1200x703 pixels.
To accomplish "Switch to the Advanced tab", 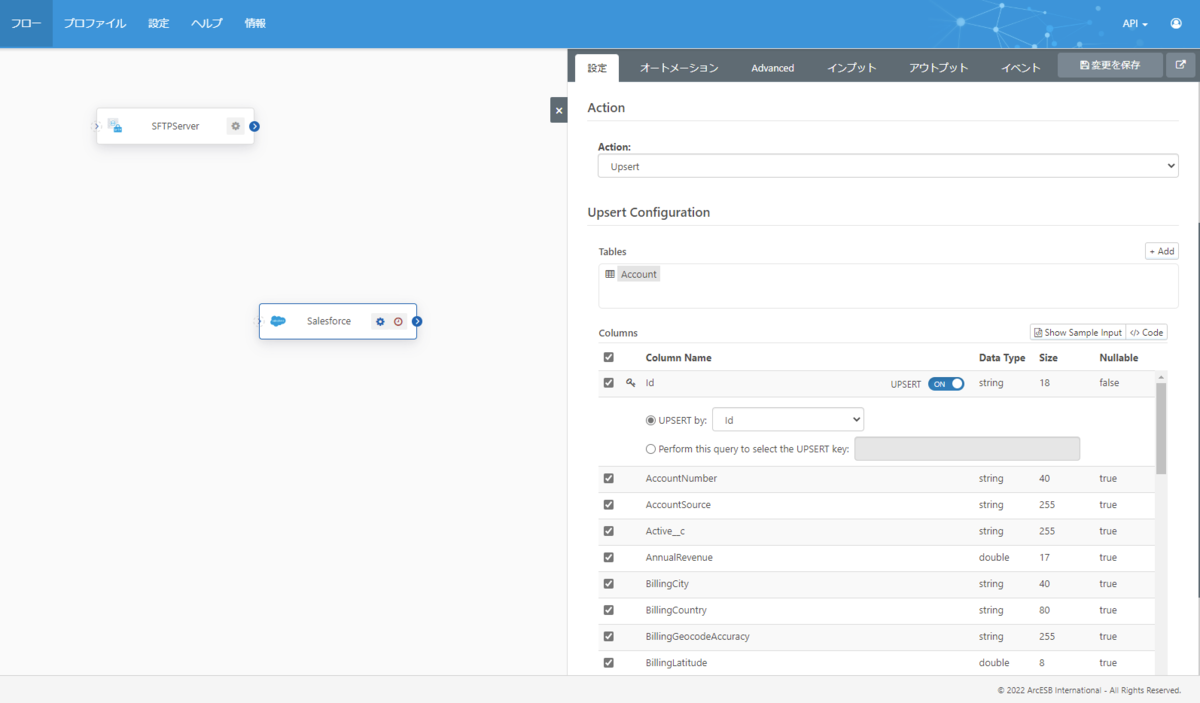I will point(773,68).
